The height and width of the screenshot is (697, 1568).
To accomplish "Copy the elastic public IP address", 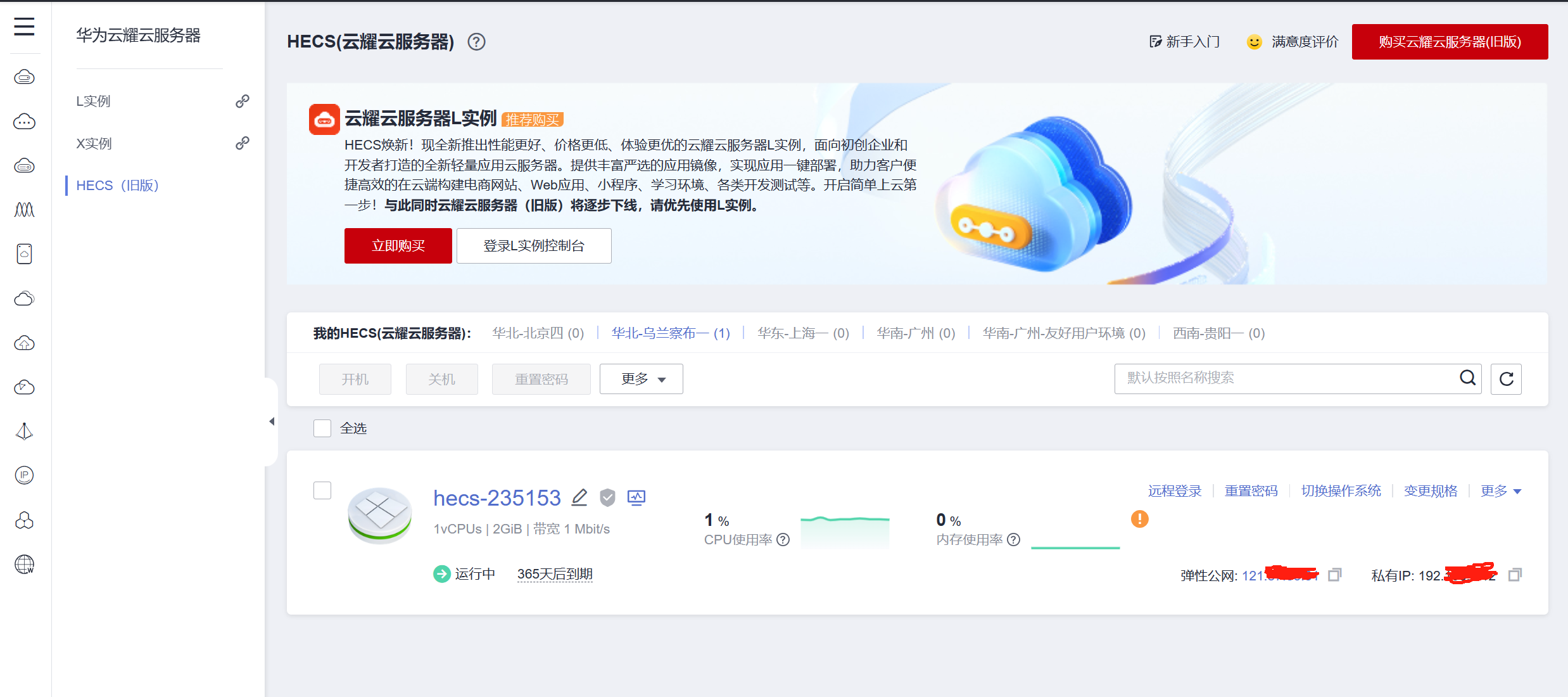I will [x=1335, y=575].
